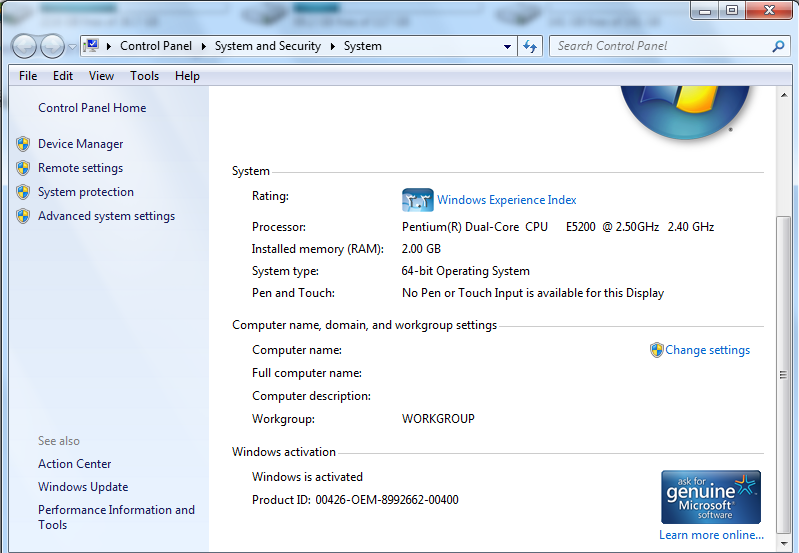Viewport: 799px width, 553px height.
Task: Click the shield icon beside System protection
Action: (x=23, y=192)
